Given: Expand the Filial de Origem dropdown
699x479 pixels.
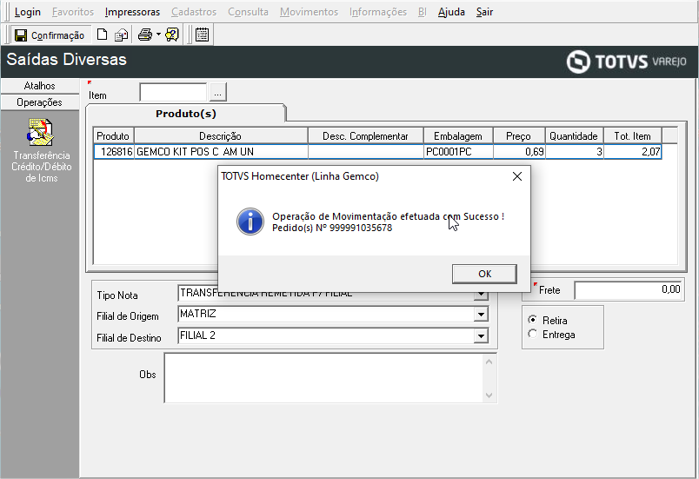Looking at the screenshot, I should [x=481, y=314].
